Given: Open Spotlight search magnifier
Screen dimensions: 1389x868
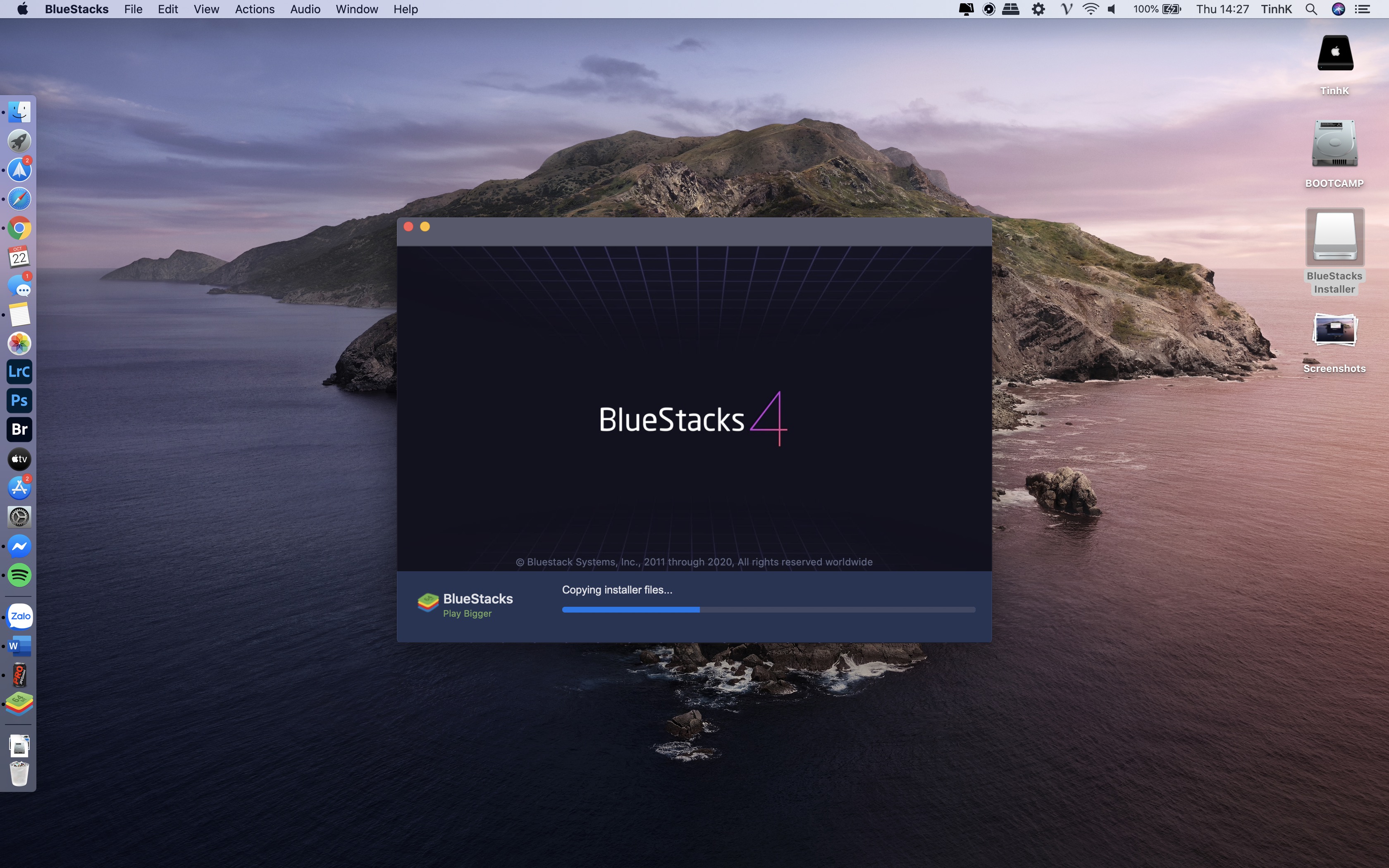Looking at the screenshot, I should [1312, 9].
